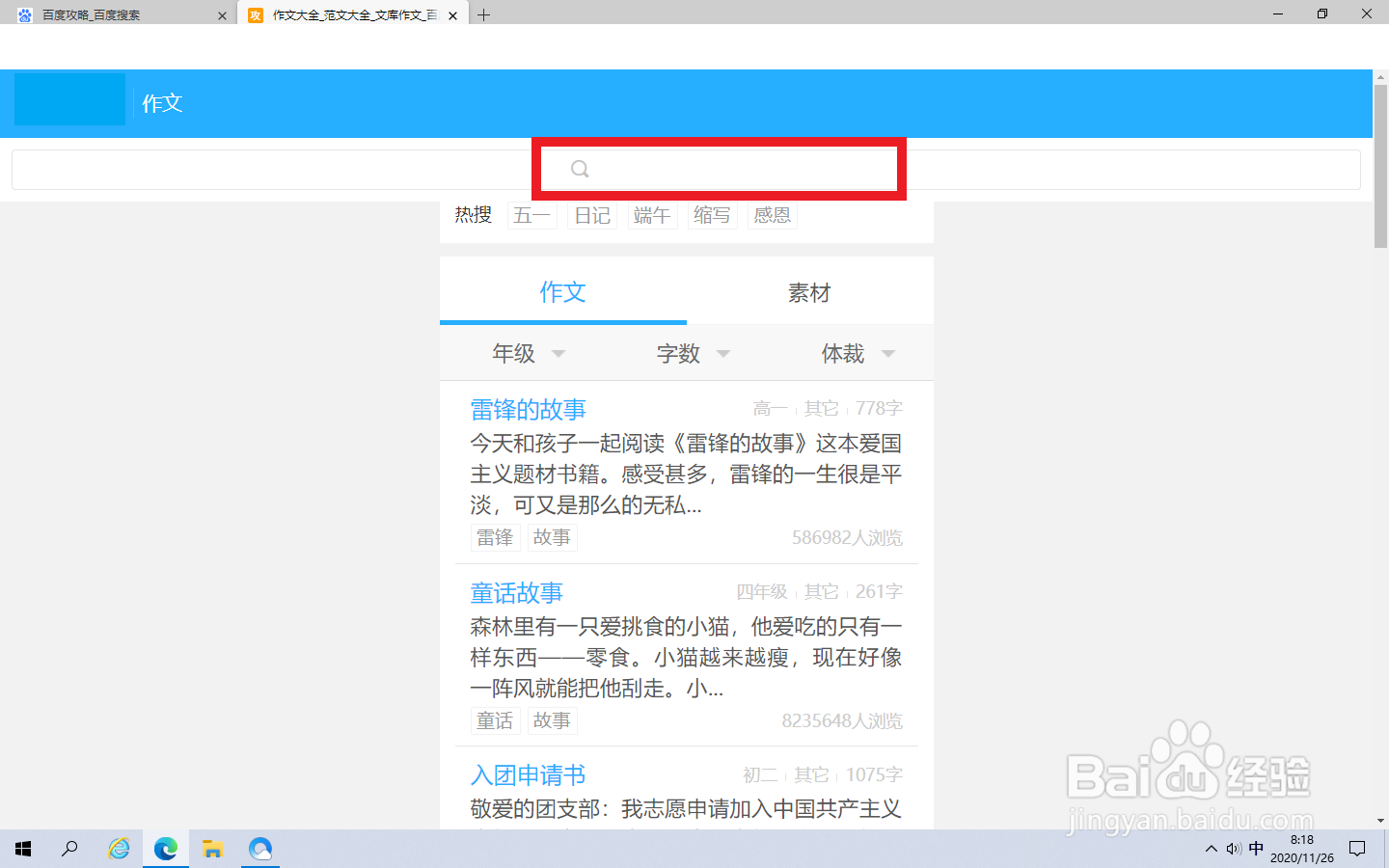Screen dimensions: 1389x868
Task: Click the page vertical scrollbar thumb
Action: pos(1380,166)
